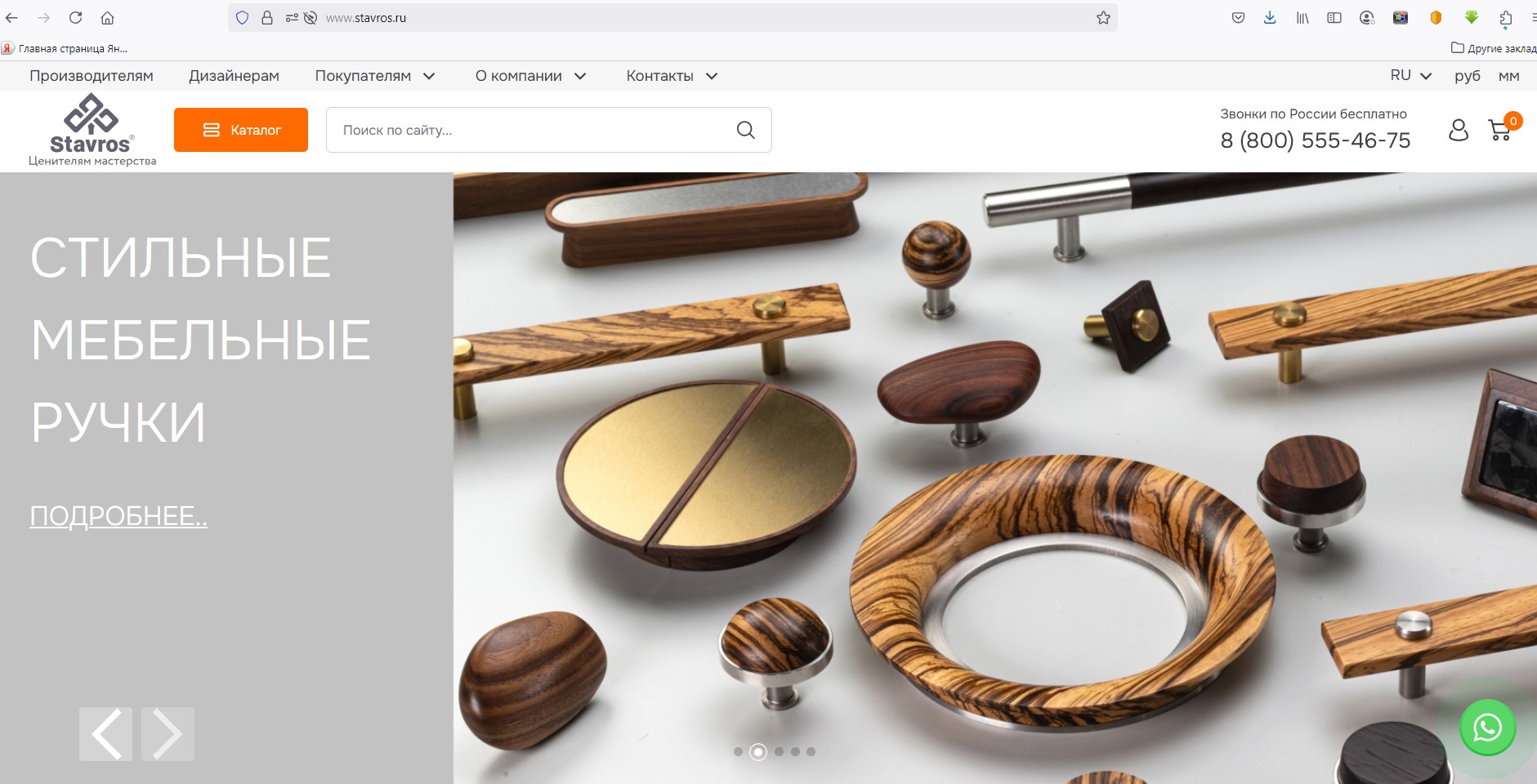
Task: Open the tracking protection shield in the address bar
Action: tap(242, 18)
